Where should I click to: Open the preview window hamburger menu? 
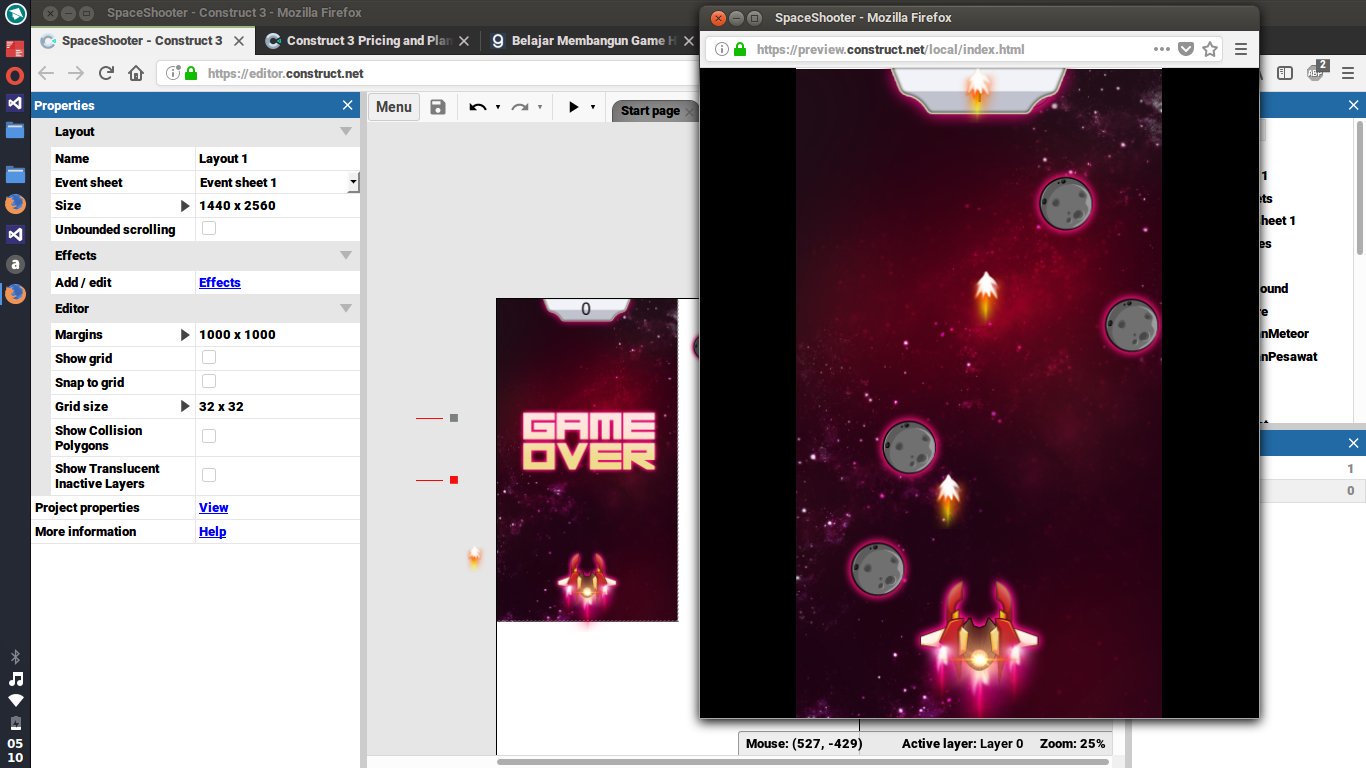1241,49
